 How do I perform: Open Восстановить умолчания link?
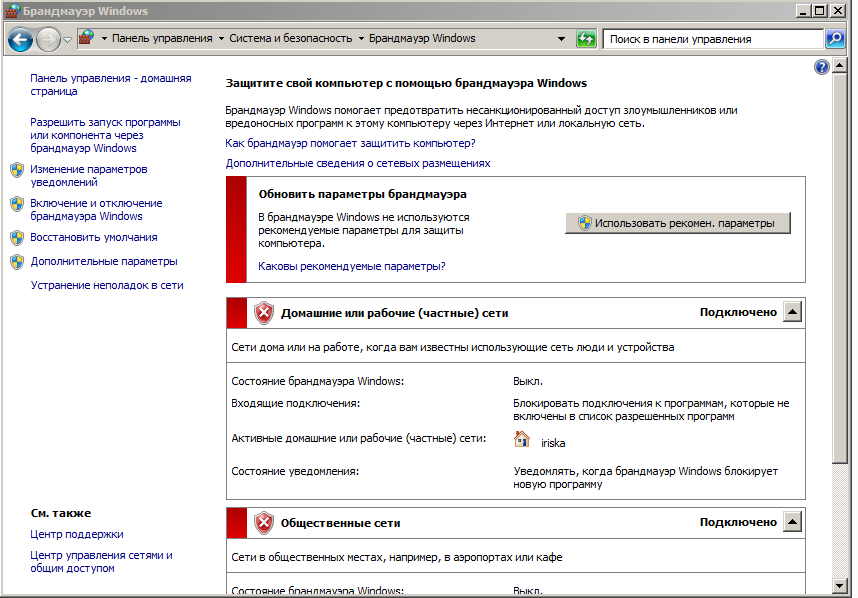[94, 237]
